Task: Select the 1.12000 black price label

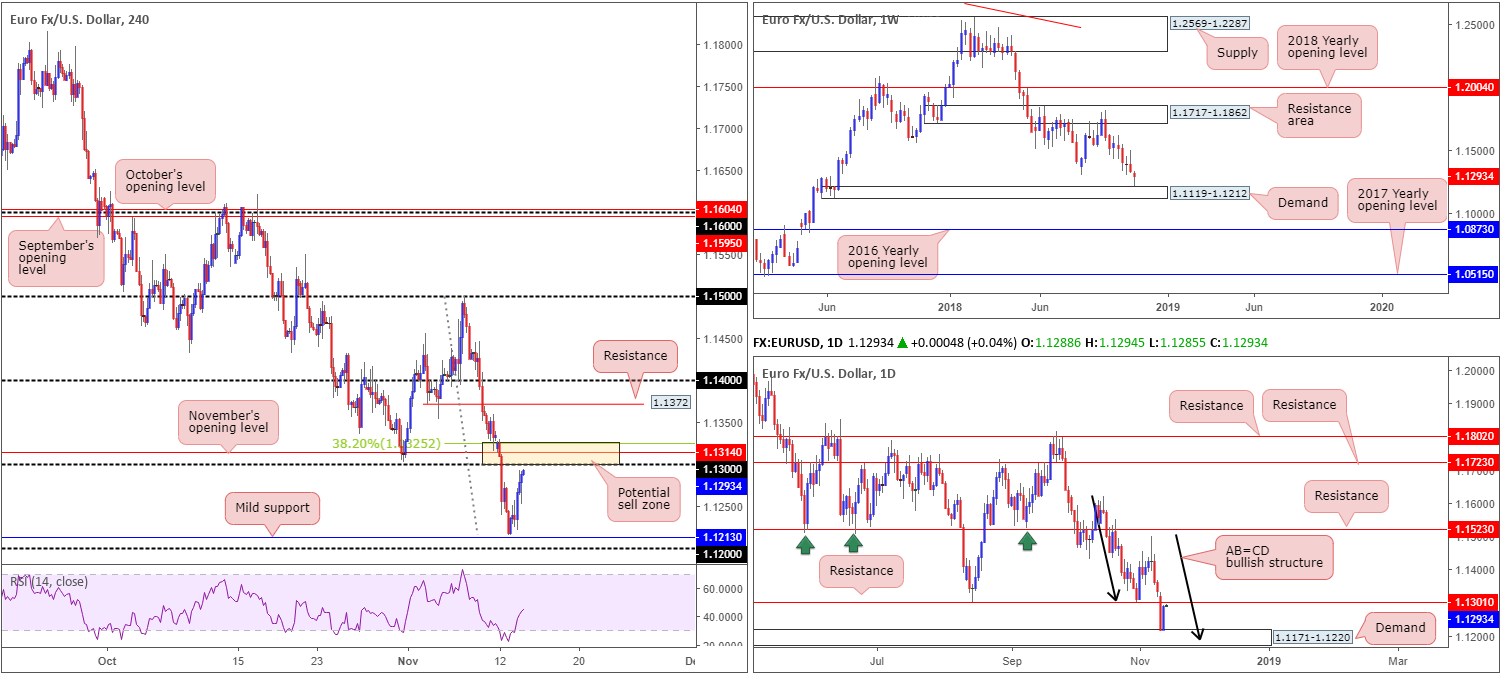Action: (723, 555)
